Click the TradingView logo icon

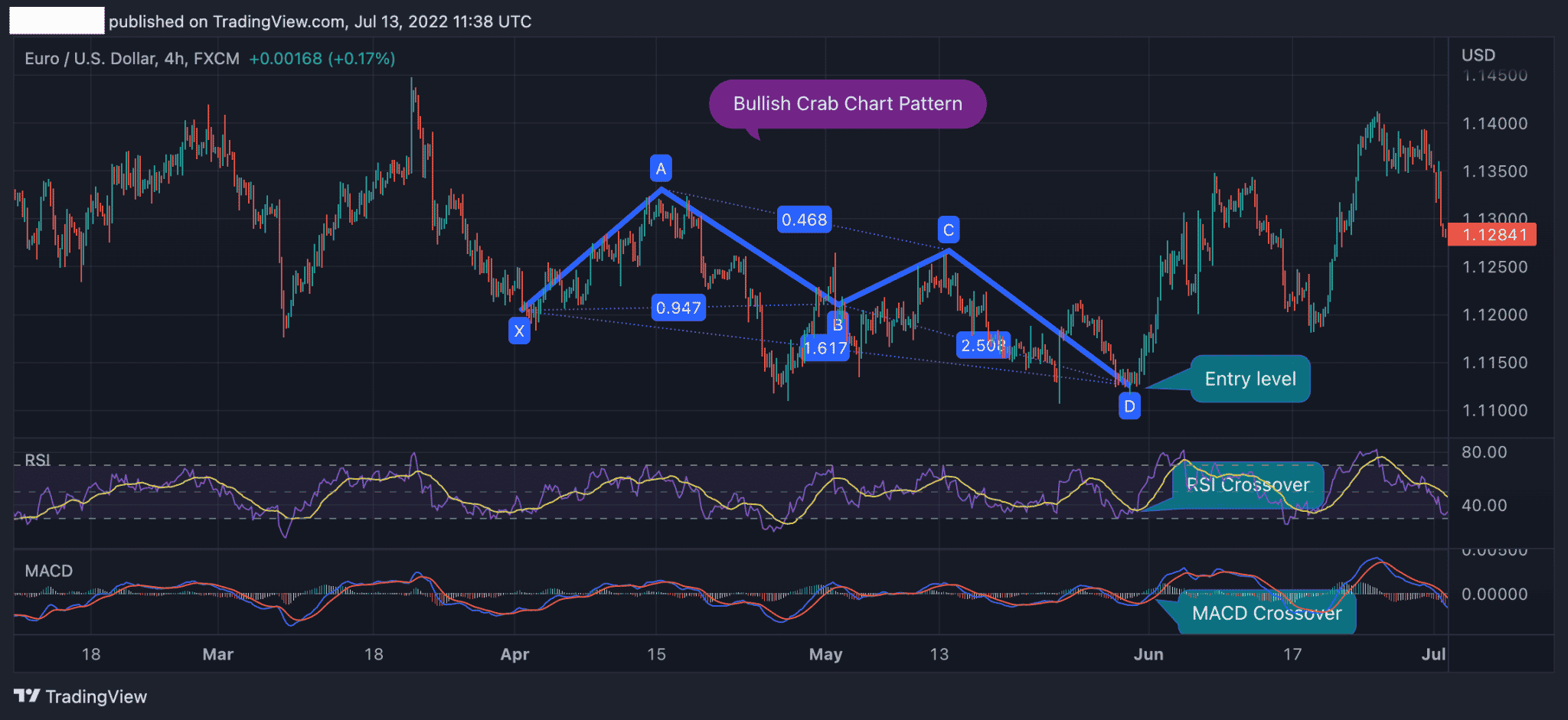pos(29,696)
